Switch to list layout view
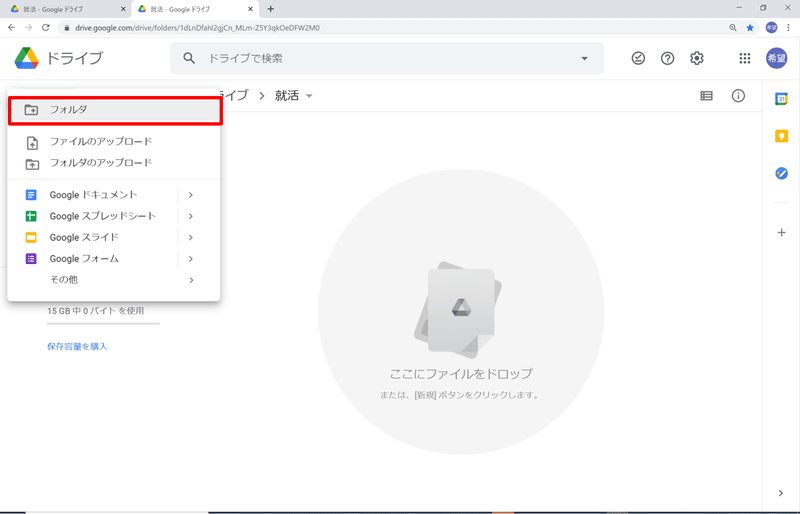The height and width of the screenshot is (514, 800). [706, 96]
